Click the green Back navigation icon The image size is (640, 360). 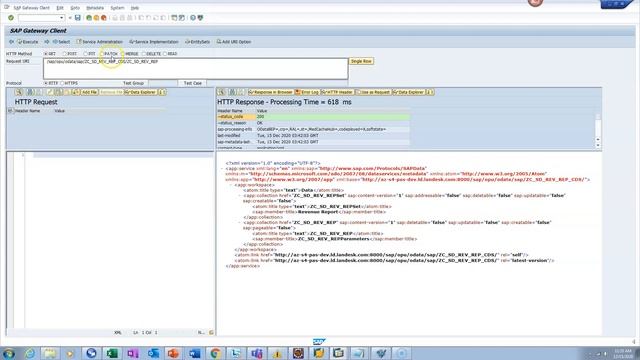click(89, 18)
